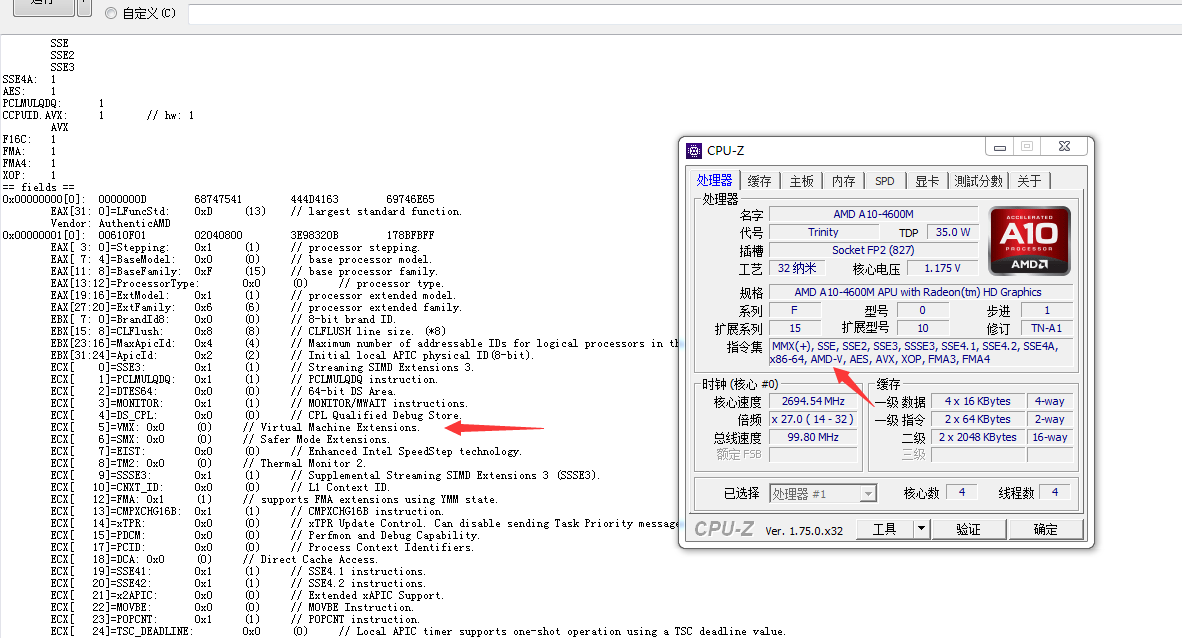Viewport: 1182px width, 638px height.
Task: Select the 自定义(C) radio button
Action: 111,13
